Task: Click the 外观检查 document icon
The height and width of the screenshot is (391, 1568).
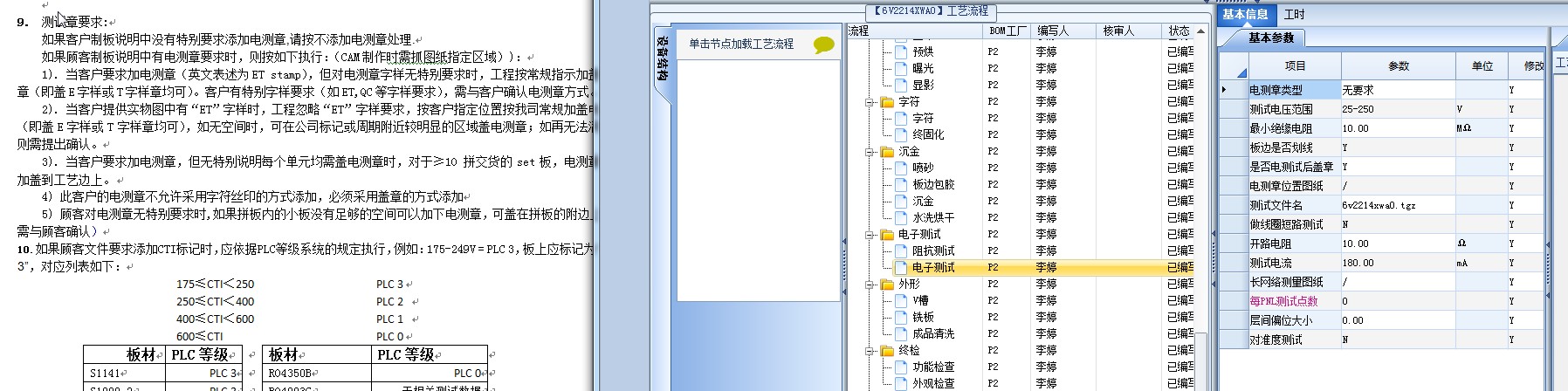Action: point(901,383)
